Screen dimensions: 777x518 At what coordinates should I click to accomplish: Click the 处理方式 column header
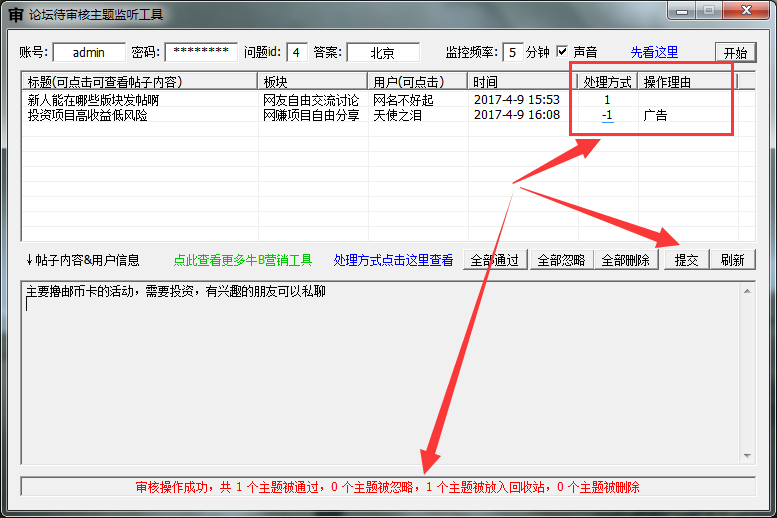click(608, 82)
